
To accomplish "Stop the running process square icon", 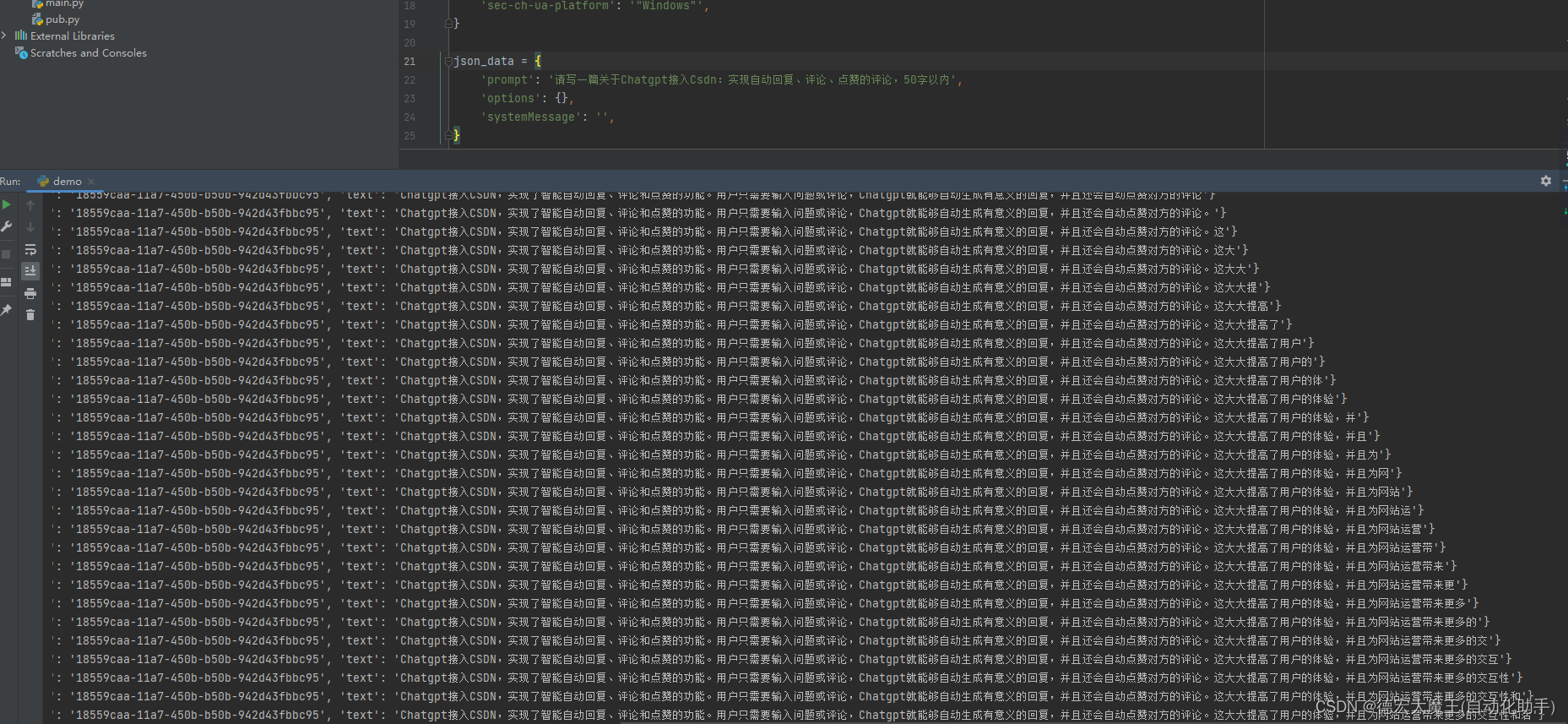I will click(x=7, y=253).
